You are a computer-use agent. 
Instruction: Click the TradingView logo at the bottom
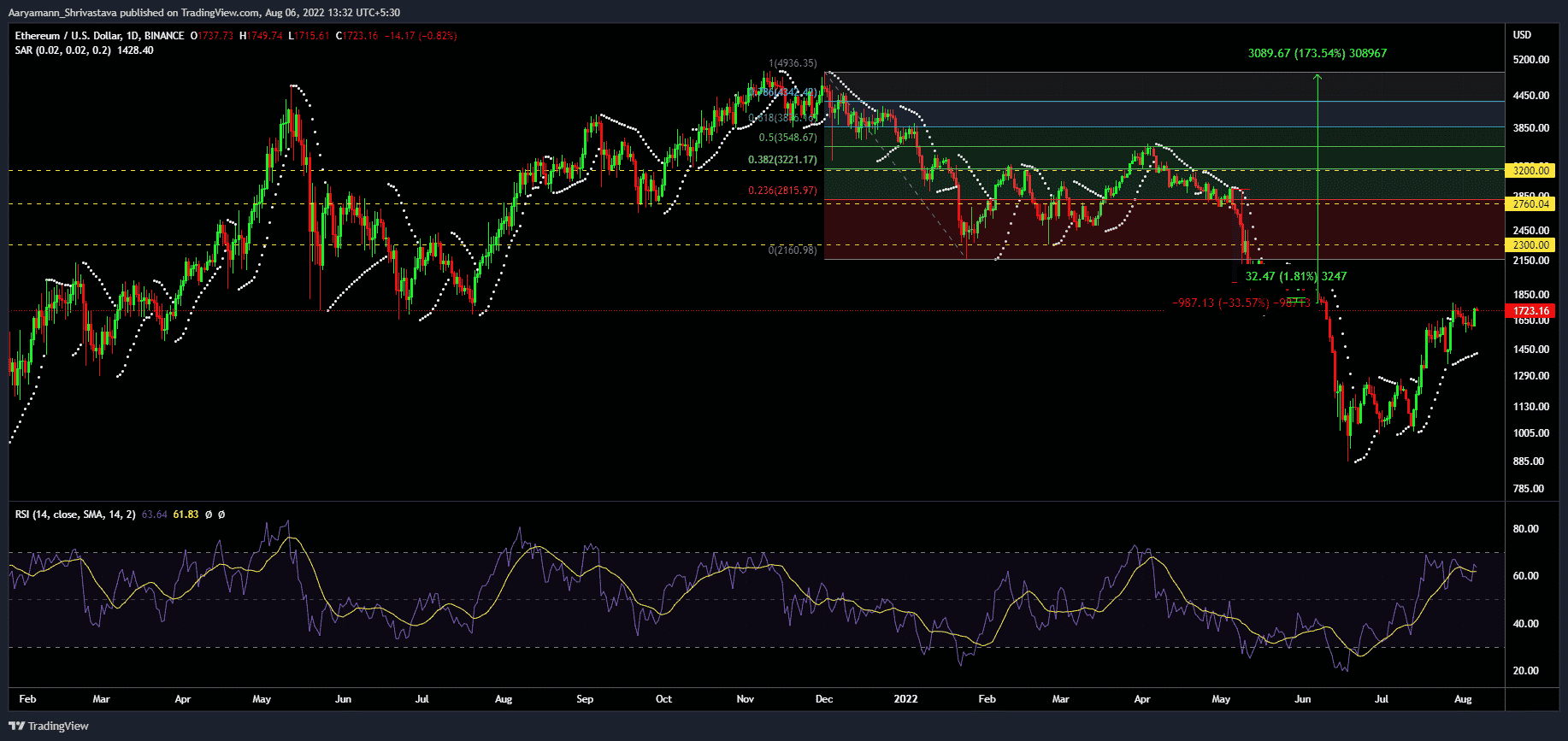click(x=49, y=726)
